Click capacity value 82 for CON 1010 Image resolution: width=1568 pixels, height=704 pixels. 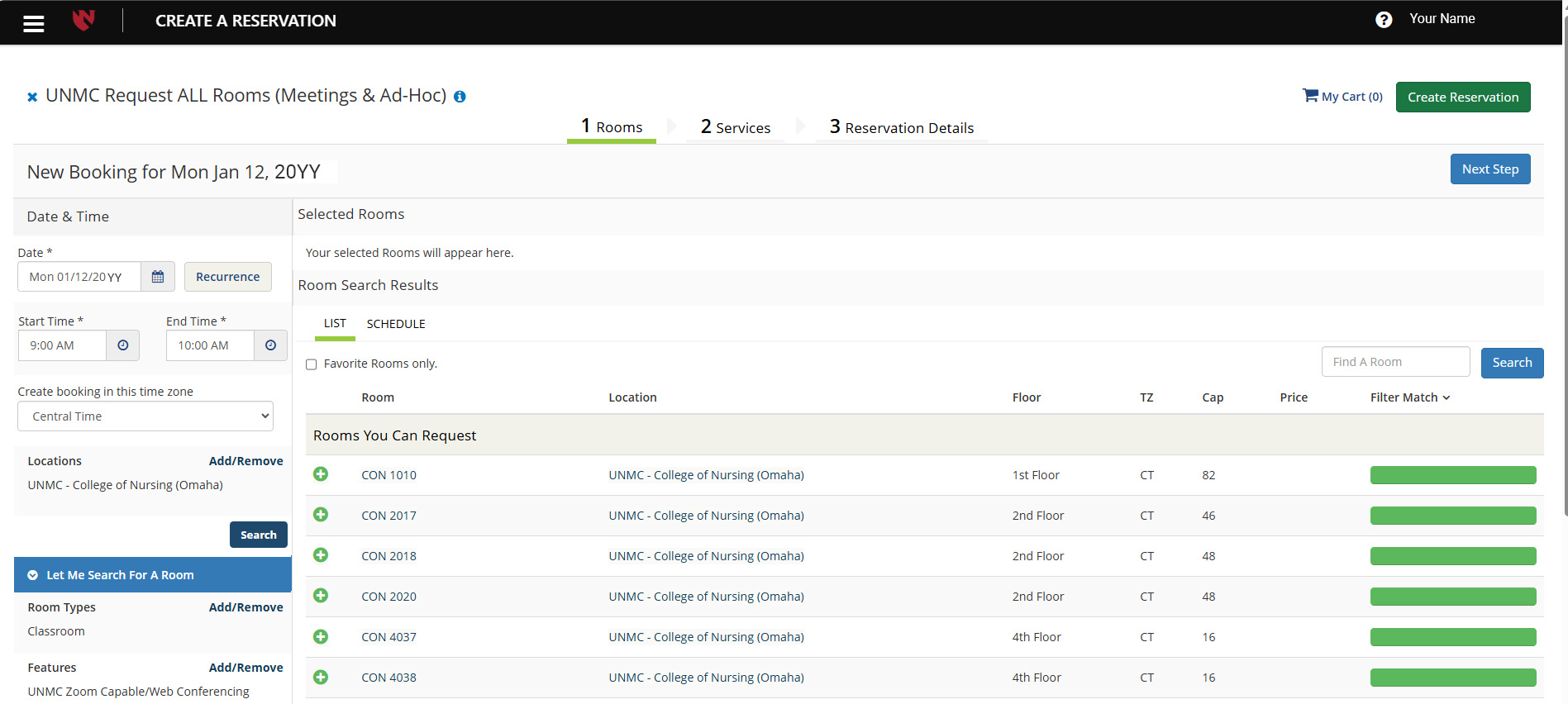[1208, 475]
